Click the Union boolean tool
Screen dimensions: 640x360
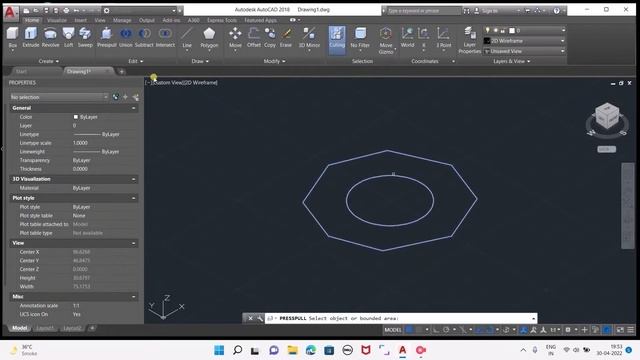[x=126, y=37]
